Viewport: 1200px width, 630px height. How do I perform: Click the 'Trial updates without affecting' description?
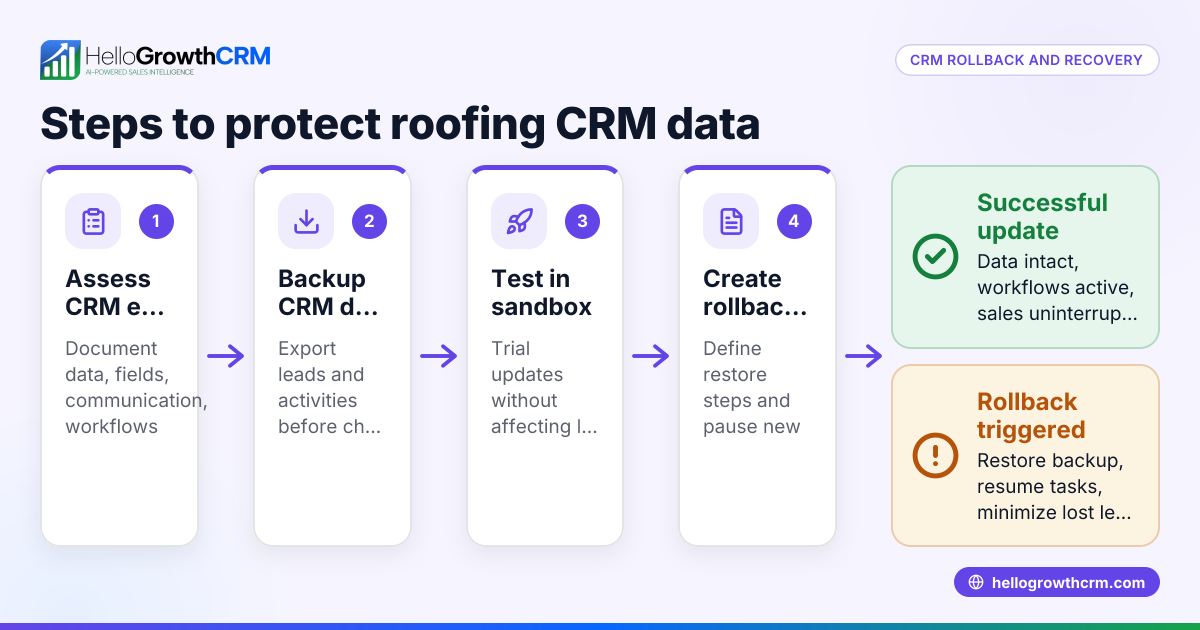pyautogui.click(x=543, y=387)
